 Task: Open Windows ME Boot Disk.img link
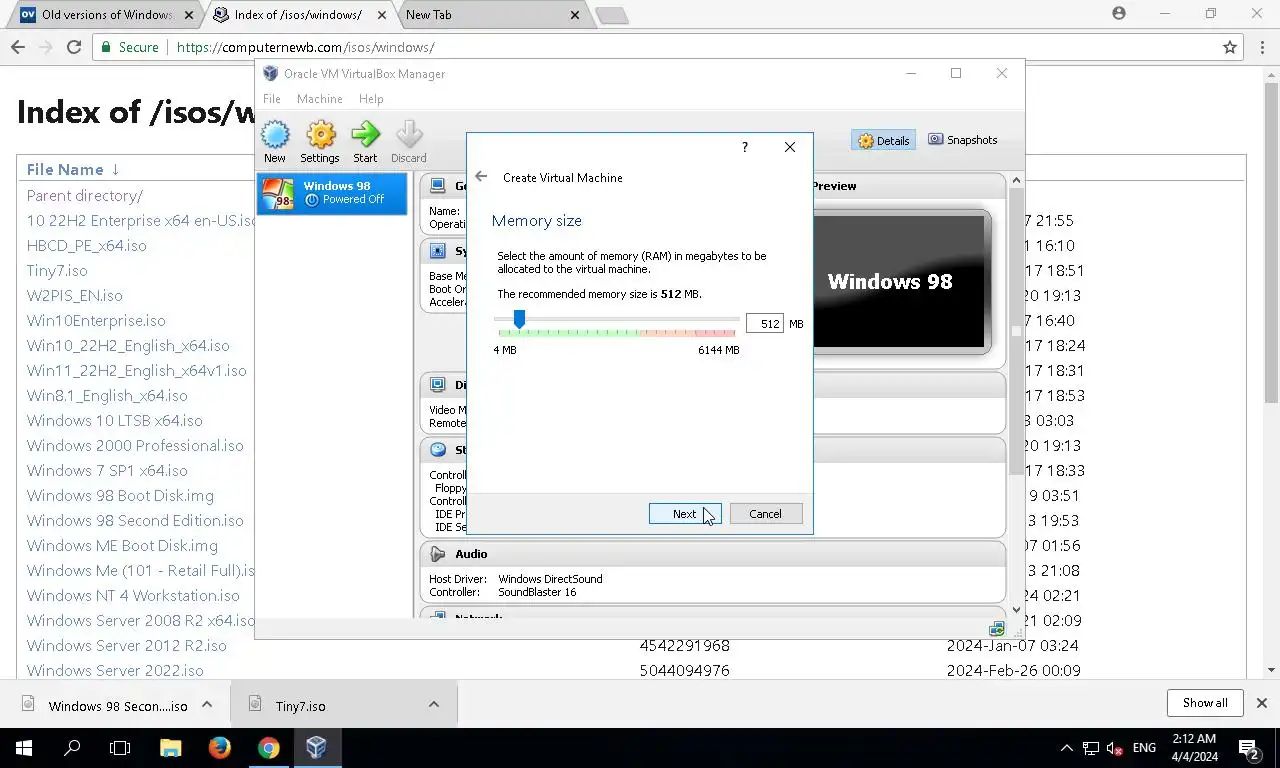pos(122,546)
